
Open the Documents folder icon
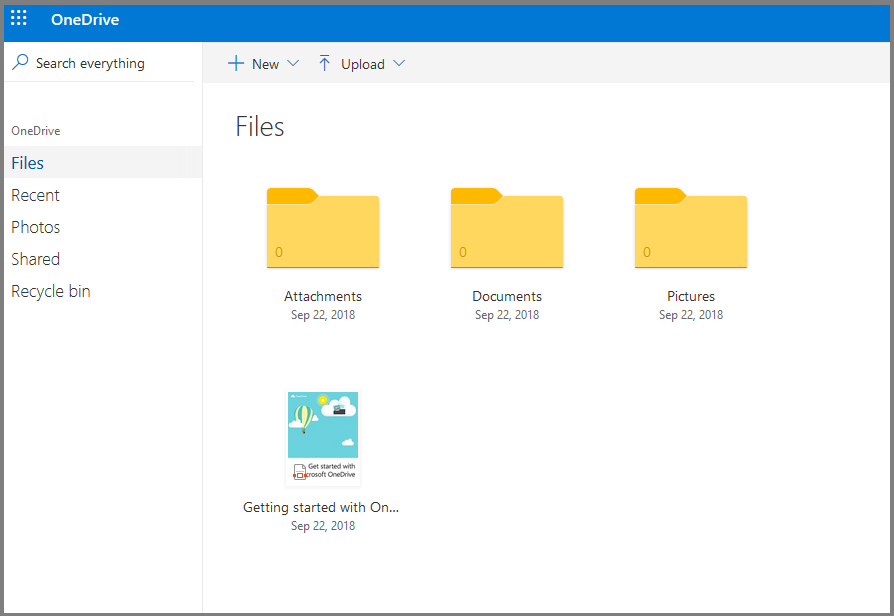[x=507, y=228]
